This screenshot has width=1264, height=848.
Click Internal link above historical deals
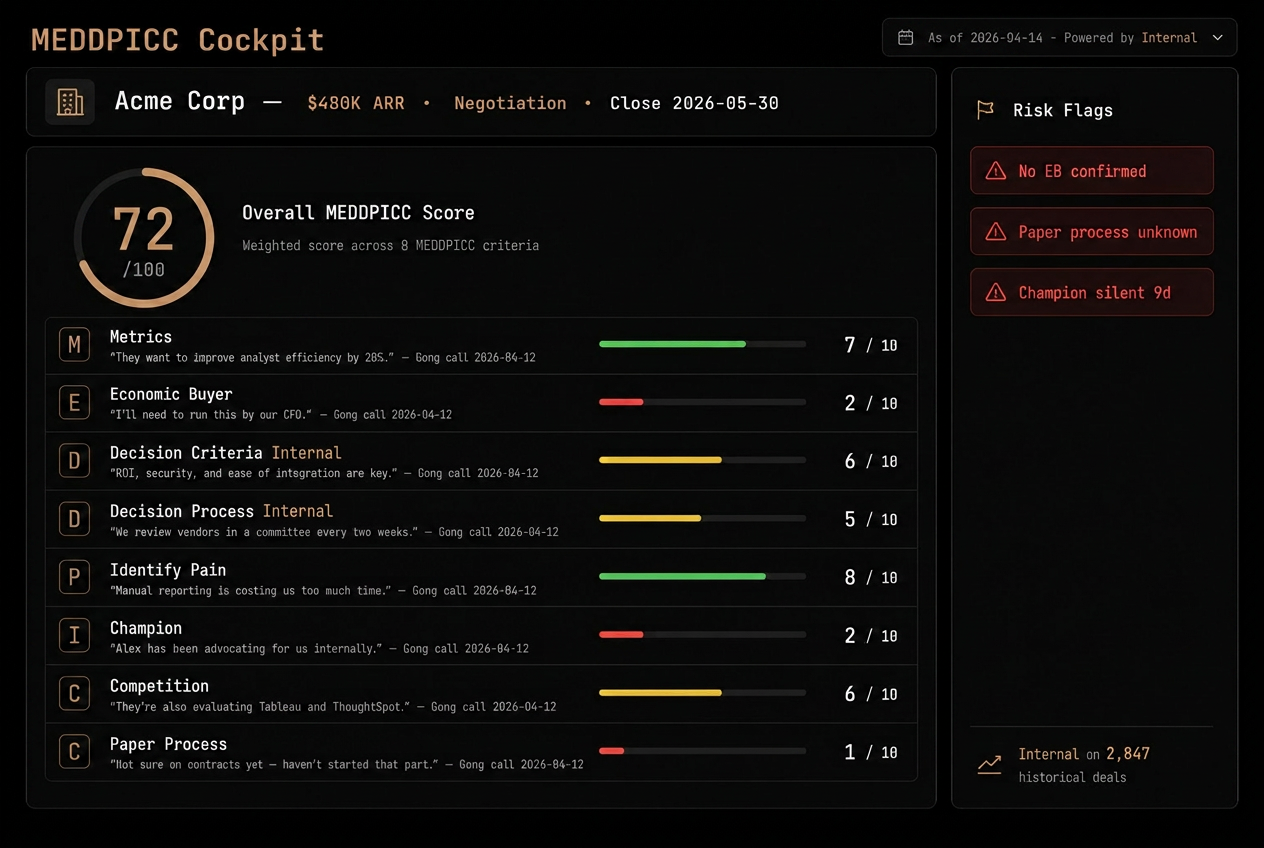(x=1049, y=754)
